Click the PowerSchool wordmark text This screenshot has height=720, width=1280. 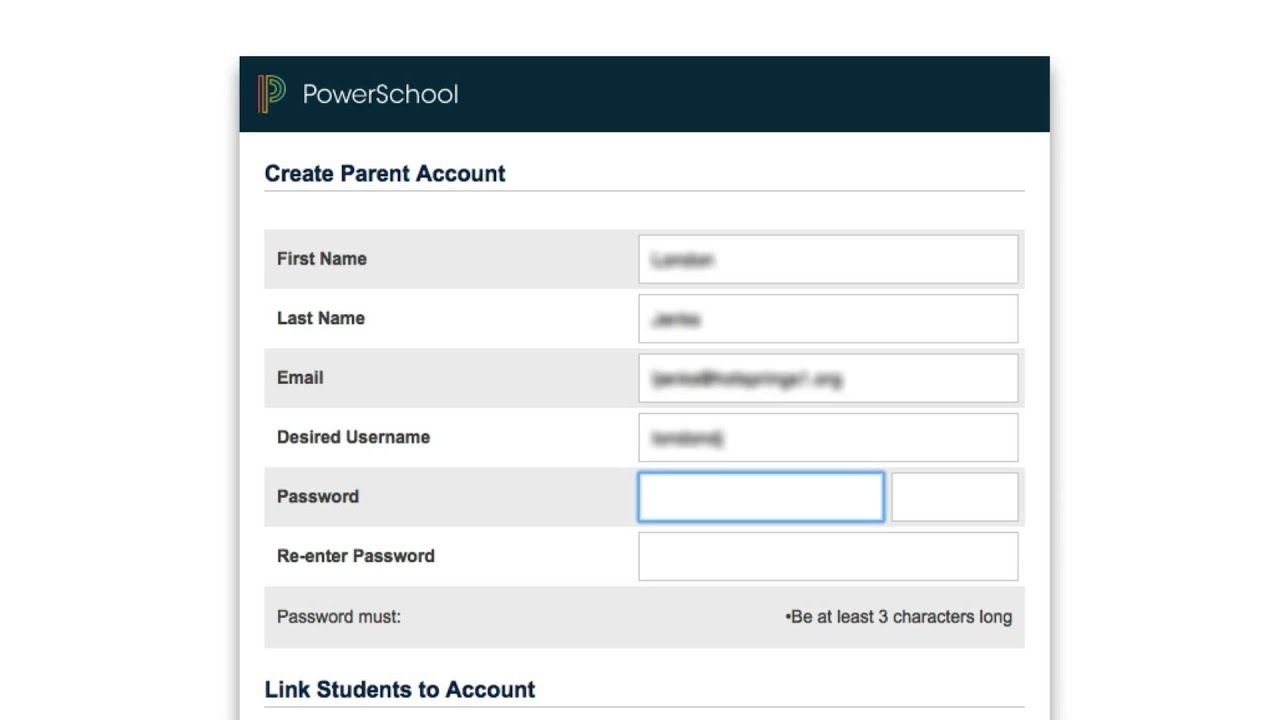pos(380,94)
